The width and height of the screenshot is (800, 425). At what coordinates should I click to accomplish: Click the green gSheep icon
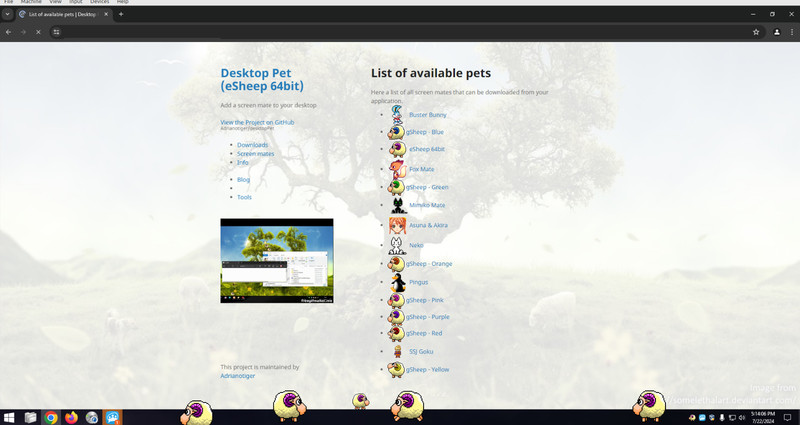tap(396, 187)
